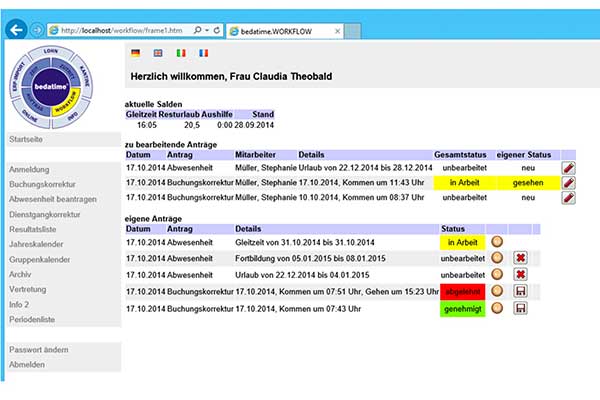
Task: Choose the Italian flag language option
Action: 181,52
